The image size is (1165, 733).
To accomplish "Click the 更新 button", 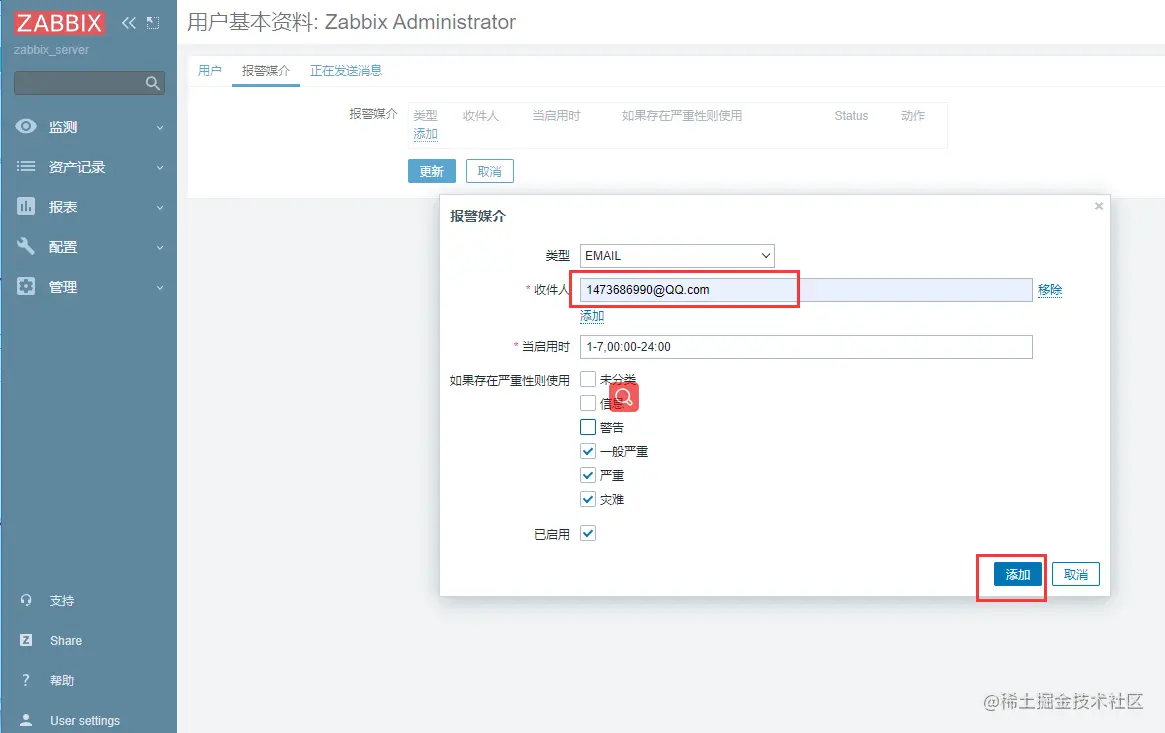I will 432,171.
